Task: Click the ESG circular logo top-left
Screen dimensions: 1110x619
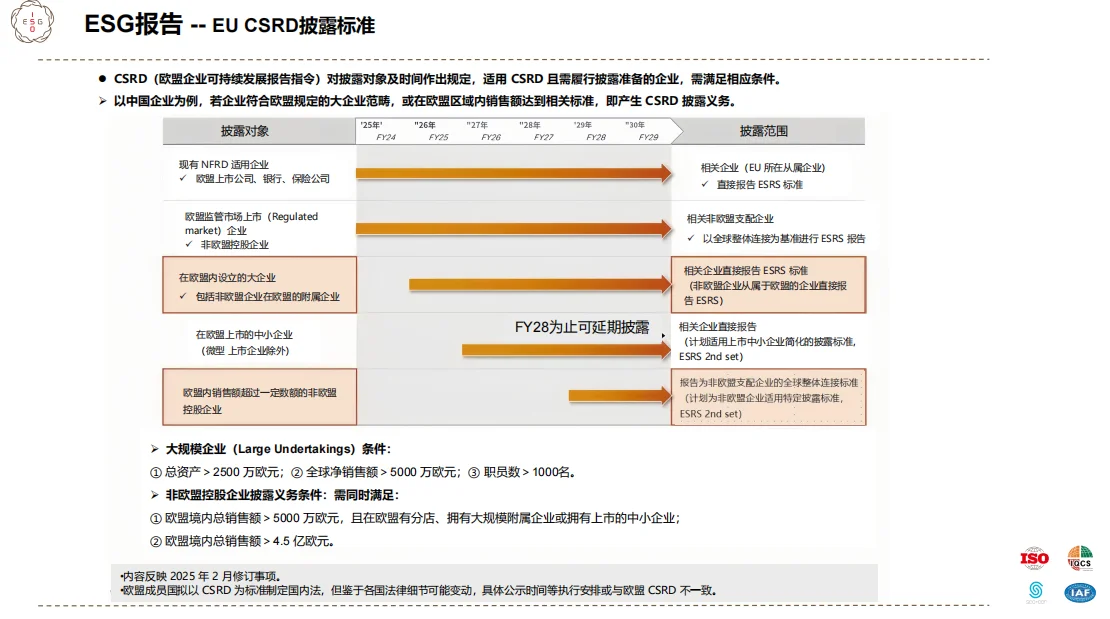Action: click(x=32, y=23)
